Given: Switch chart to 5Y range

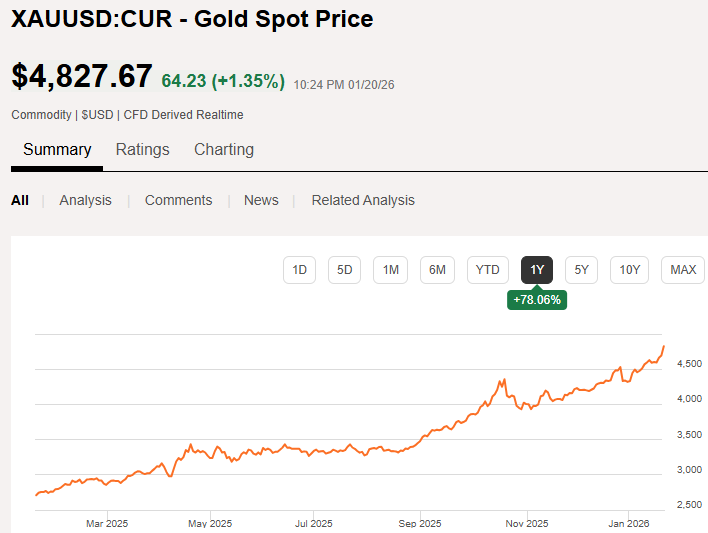Looking at the screenshot, I should point(582,270).
